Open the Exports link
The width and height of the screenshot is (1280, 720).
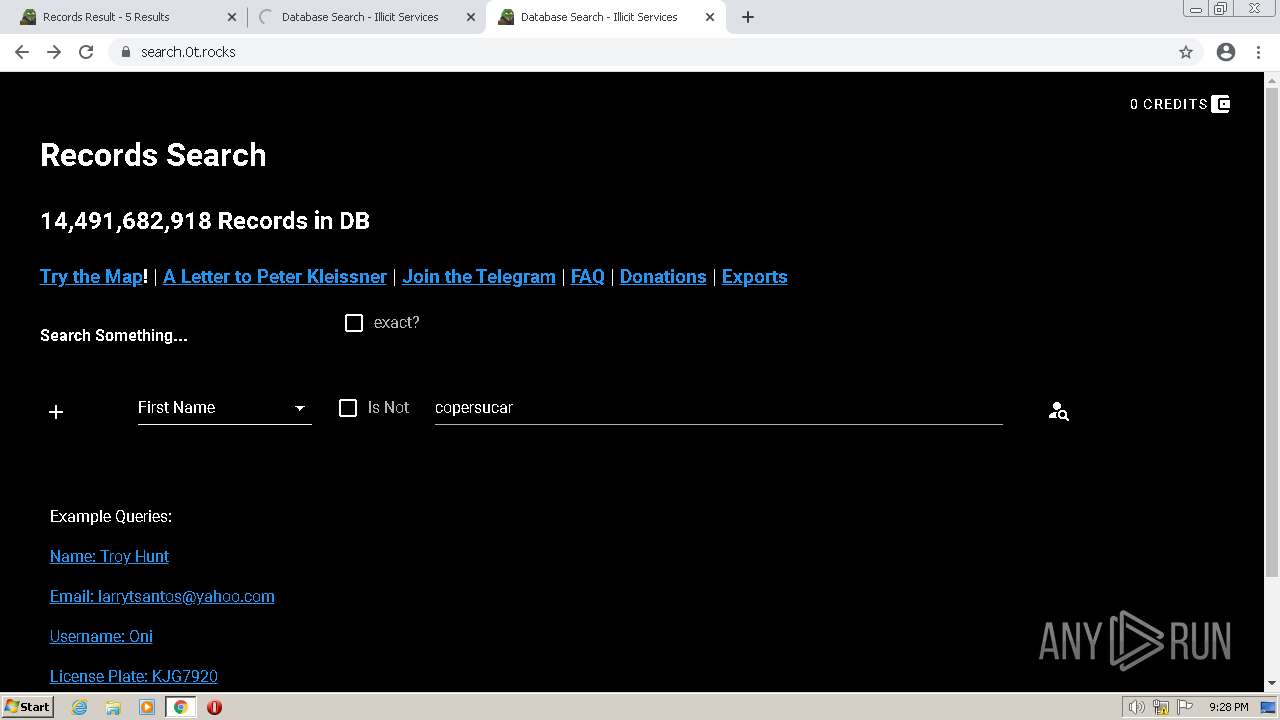(755, 277)
